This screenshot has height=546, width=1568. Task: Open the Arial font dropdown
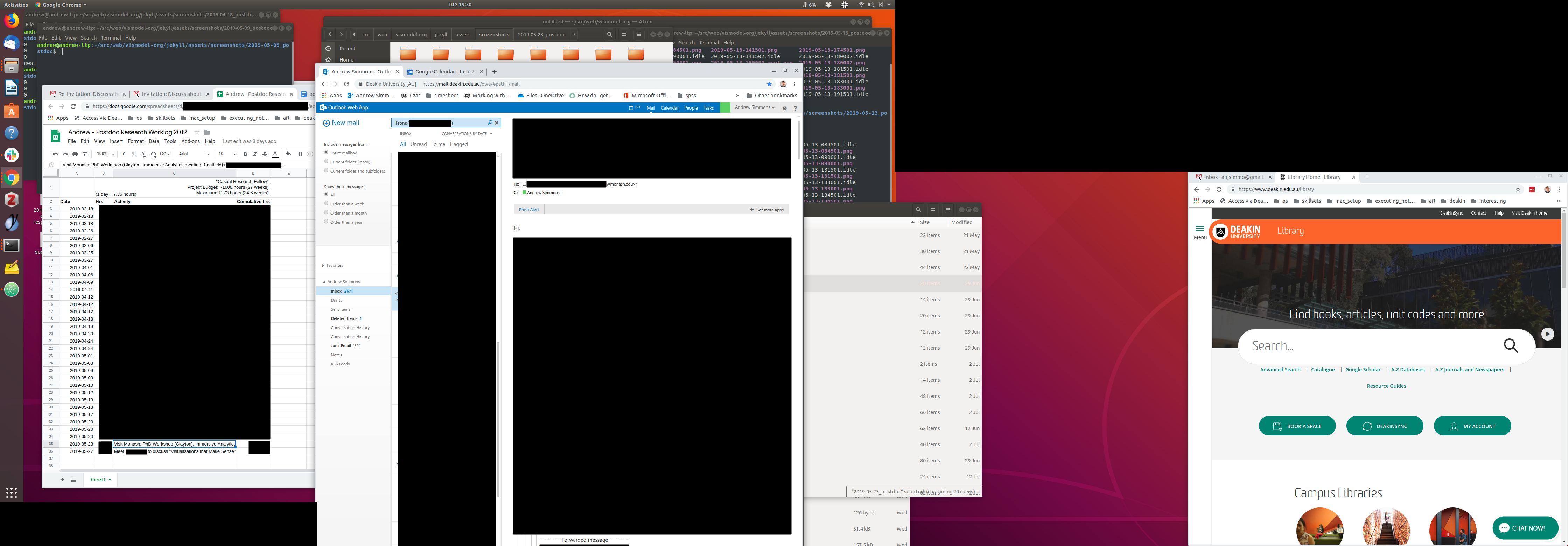[x=194, y=154]
